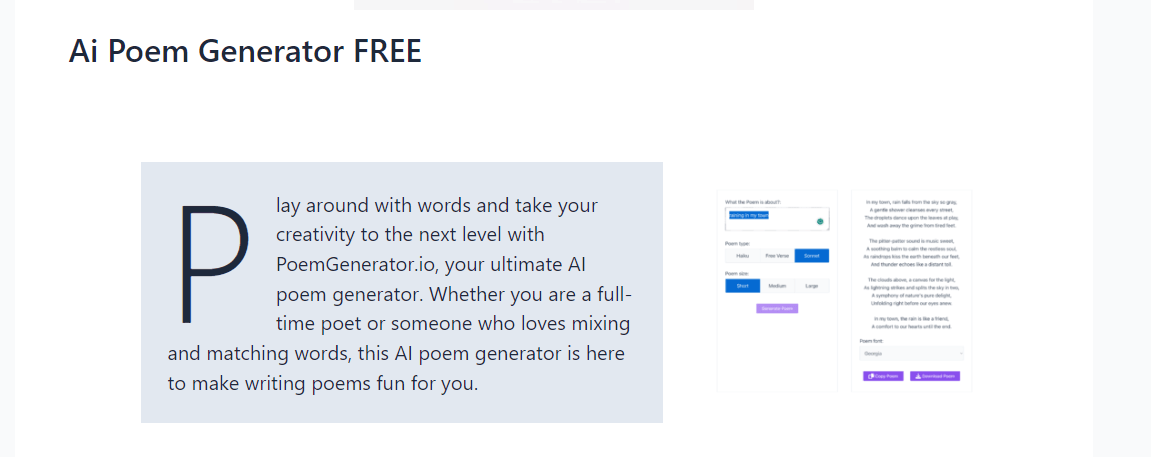
Task: Open the Poem font dropdown showing Georgia
Action: point(912,354)
